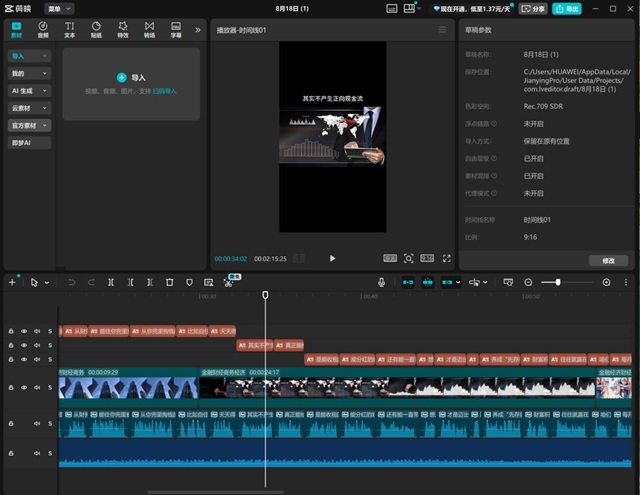Click the zoom out timeline minus icon

(x=528, y=282)
